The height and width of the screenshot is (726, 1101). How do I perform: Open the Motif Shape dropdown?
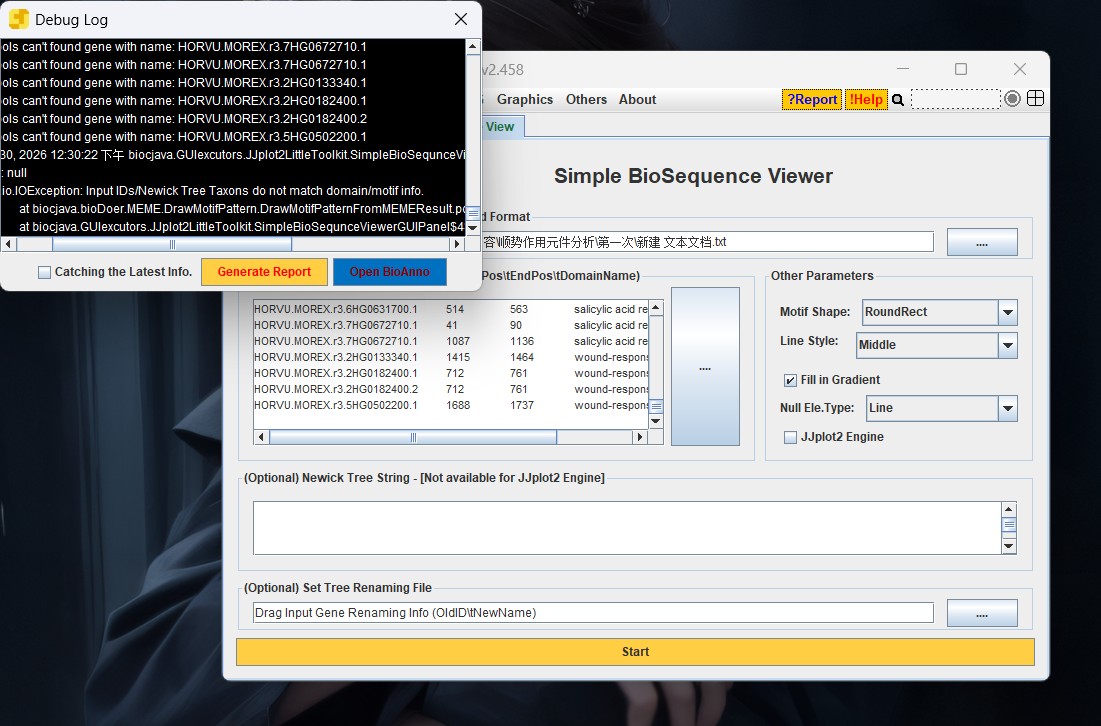(1007, 312)
